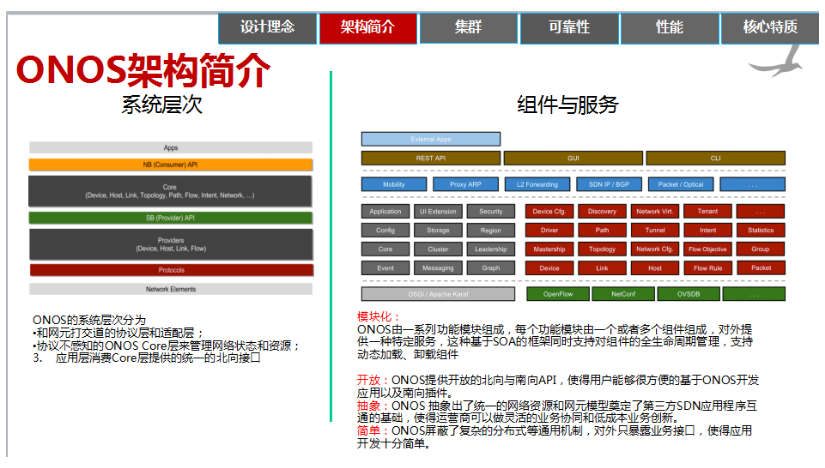Go to the 性能 tab
Image resolution: width=825 pixels, height=468 pixels.
[x=670, y=28]
